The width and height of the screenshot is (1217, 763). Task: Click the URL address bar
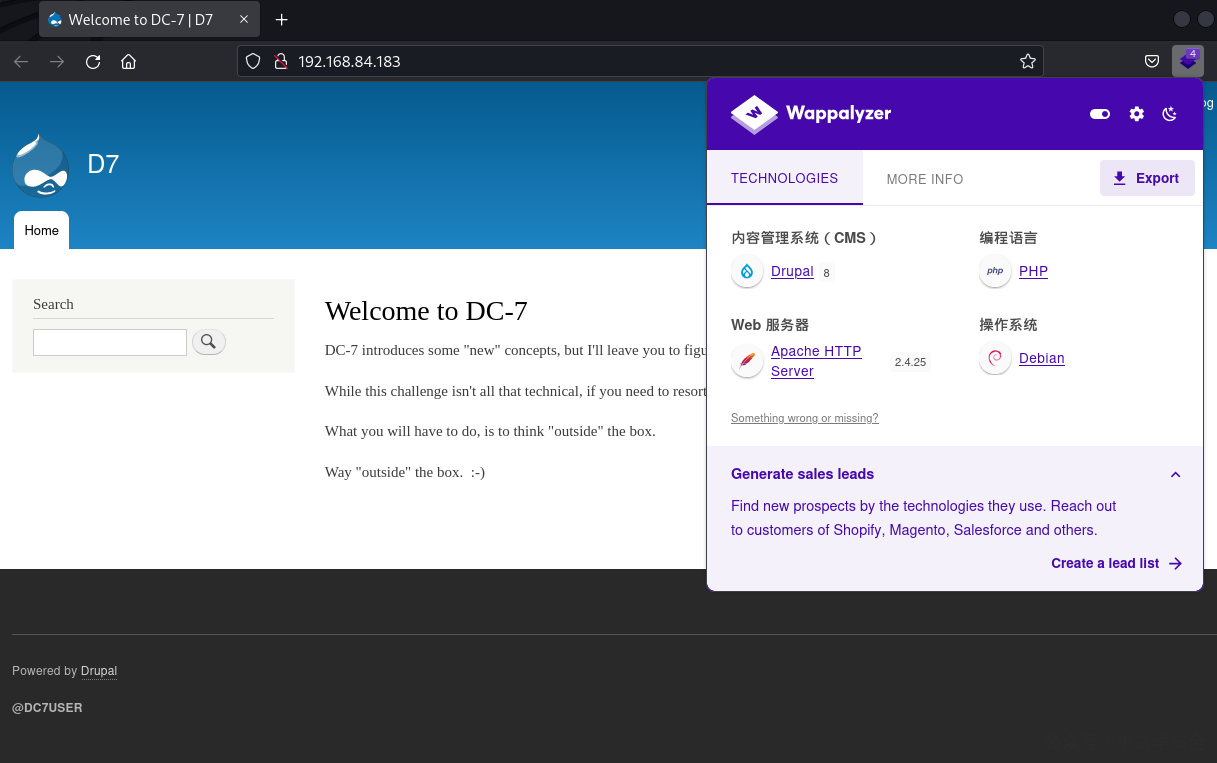[640, 61]
